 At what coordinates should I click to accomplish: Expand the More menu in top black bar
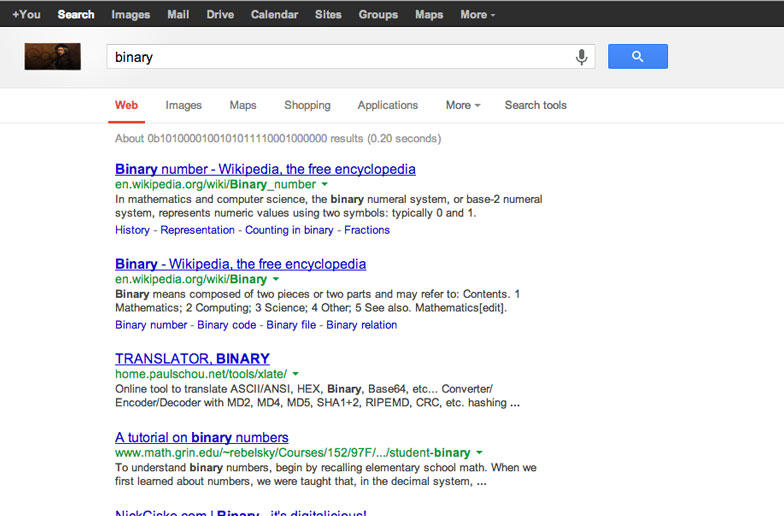pos(478,14)
